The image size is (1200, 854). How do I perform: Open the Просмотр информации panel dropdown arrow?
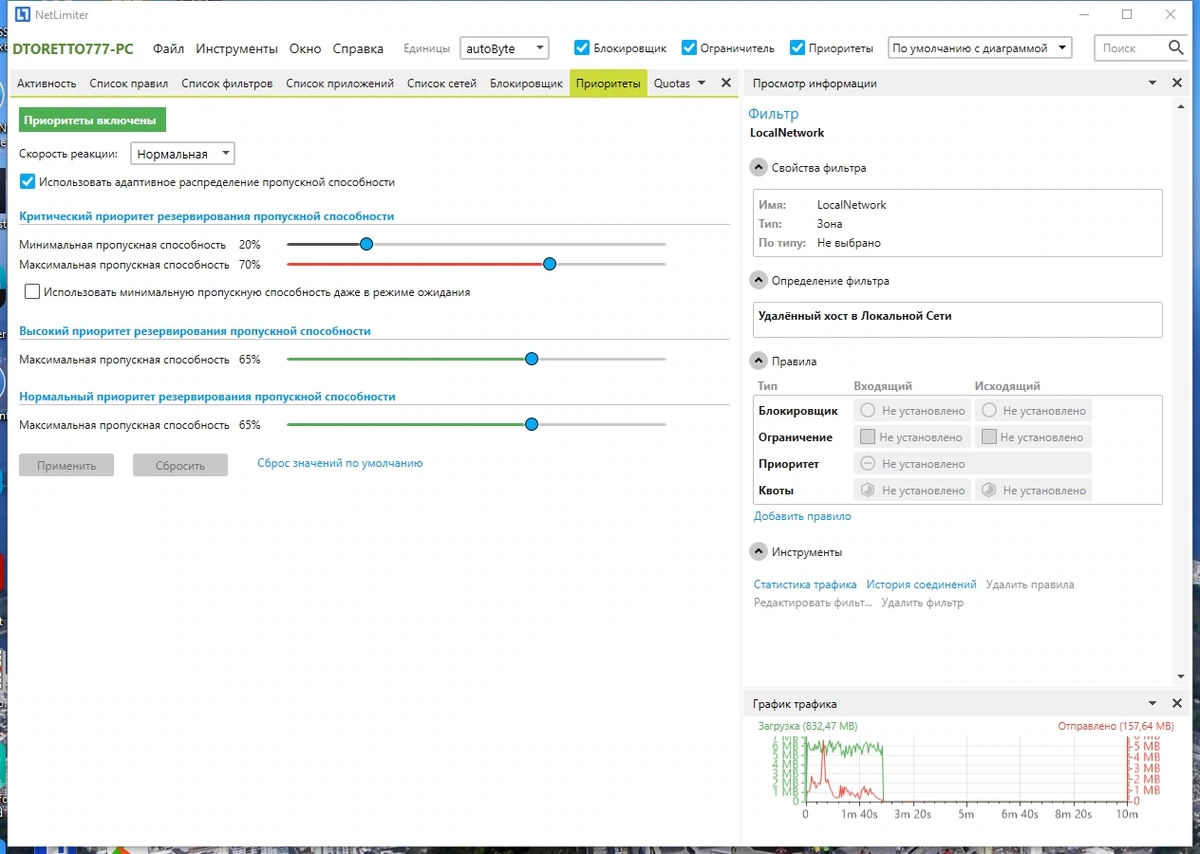(x=1152, y=83)
